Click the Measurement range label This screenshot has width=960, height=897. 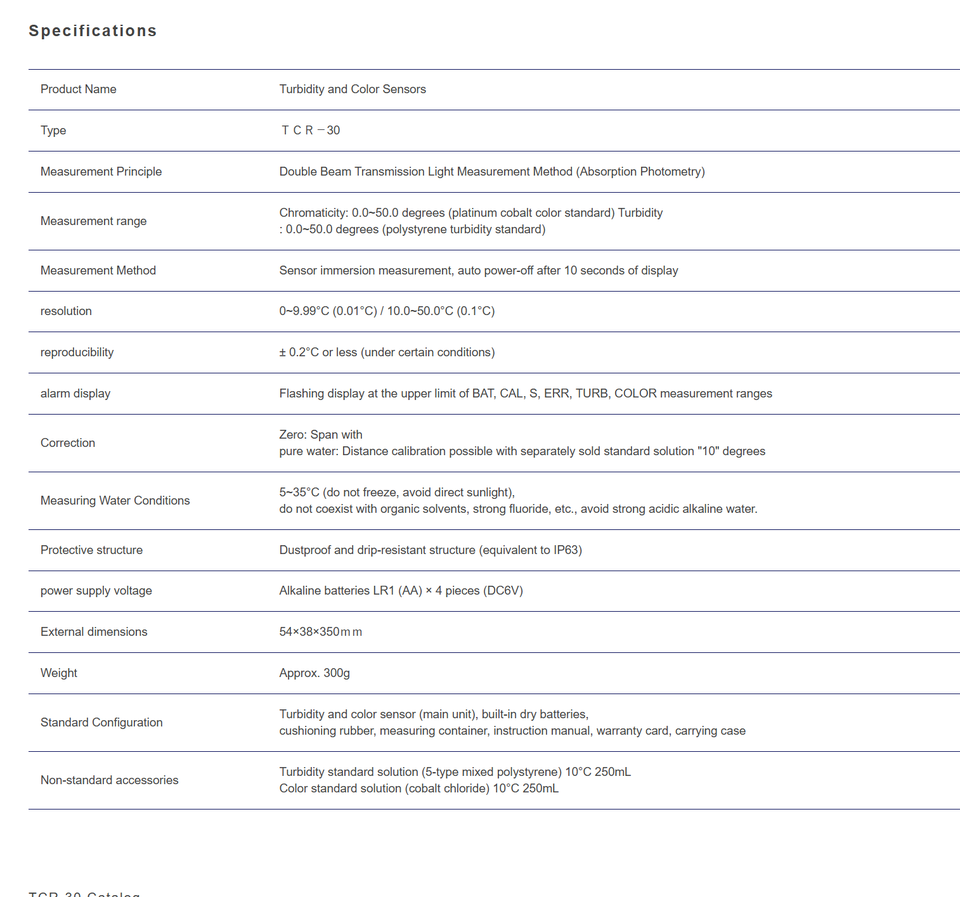[94, 221]
